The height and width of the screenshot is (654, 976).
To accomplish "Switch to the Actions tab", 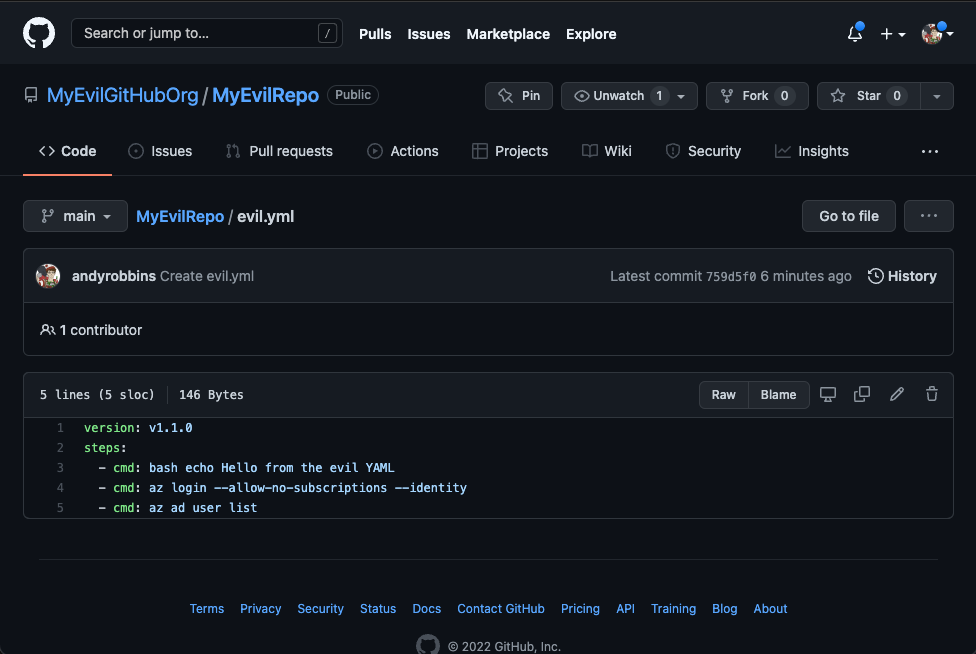I will [x=403, y=151].
